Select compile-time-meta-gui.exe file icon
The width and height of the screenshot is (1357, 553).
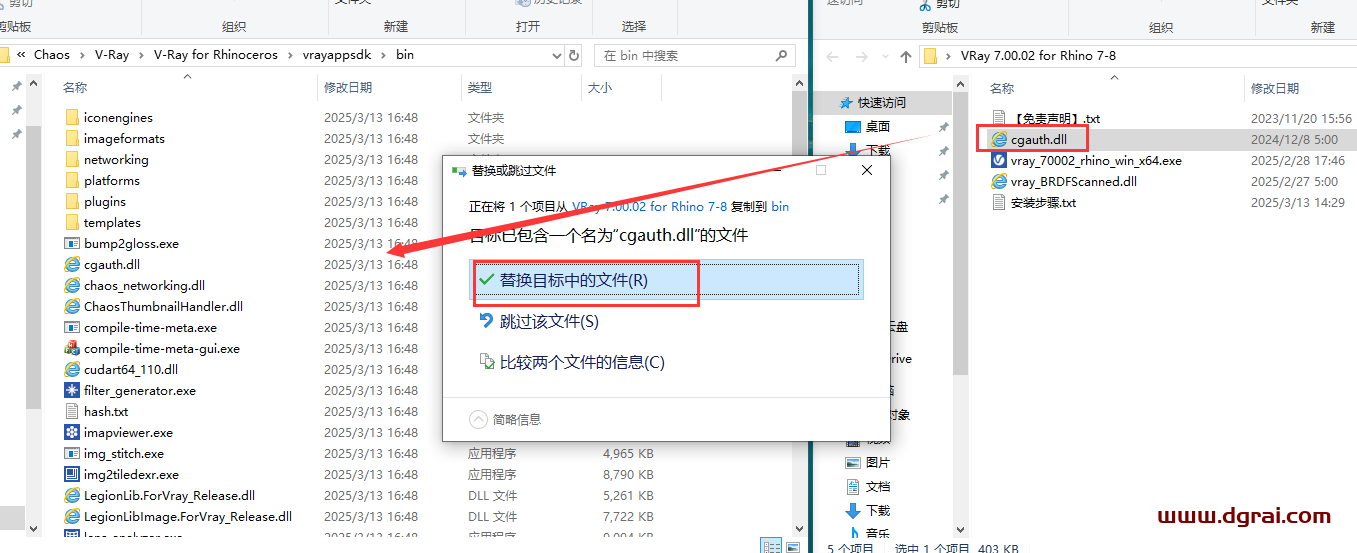click(72, 348)
